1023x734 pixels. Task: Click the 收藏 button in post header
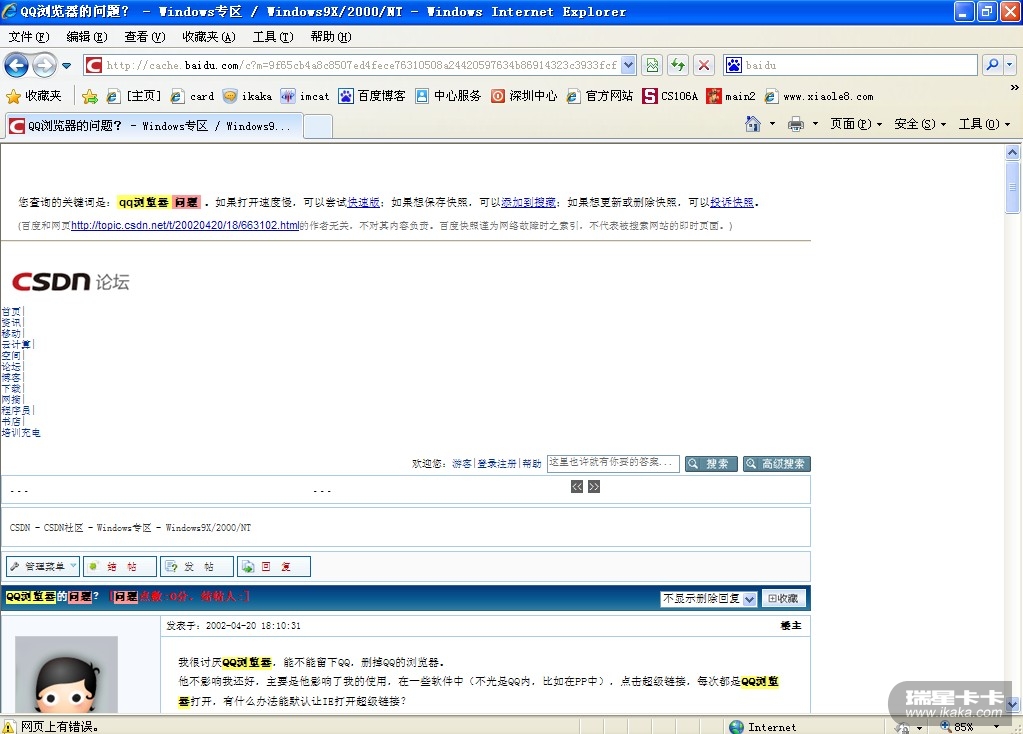(x=783, y=598)
